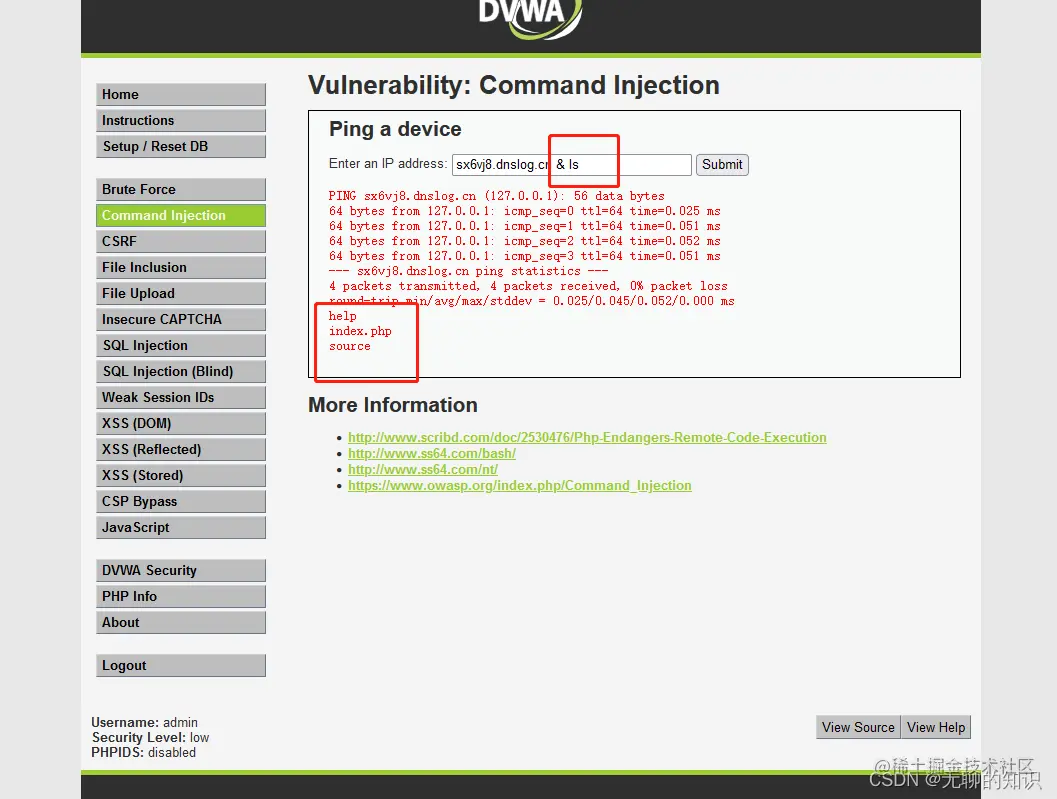
Task: Open the Home menu item
Action: click(181, 94)
